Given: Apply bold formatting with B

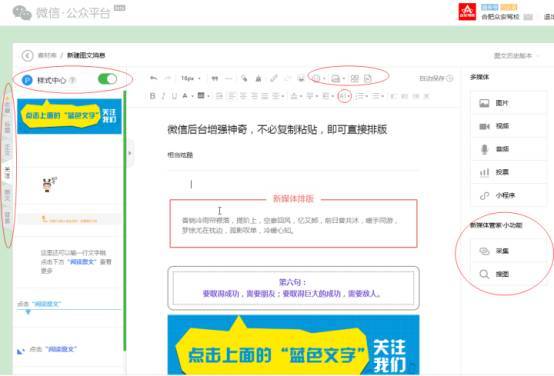Looking at the screenshot, I should point(153,96).
